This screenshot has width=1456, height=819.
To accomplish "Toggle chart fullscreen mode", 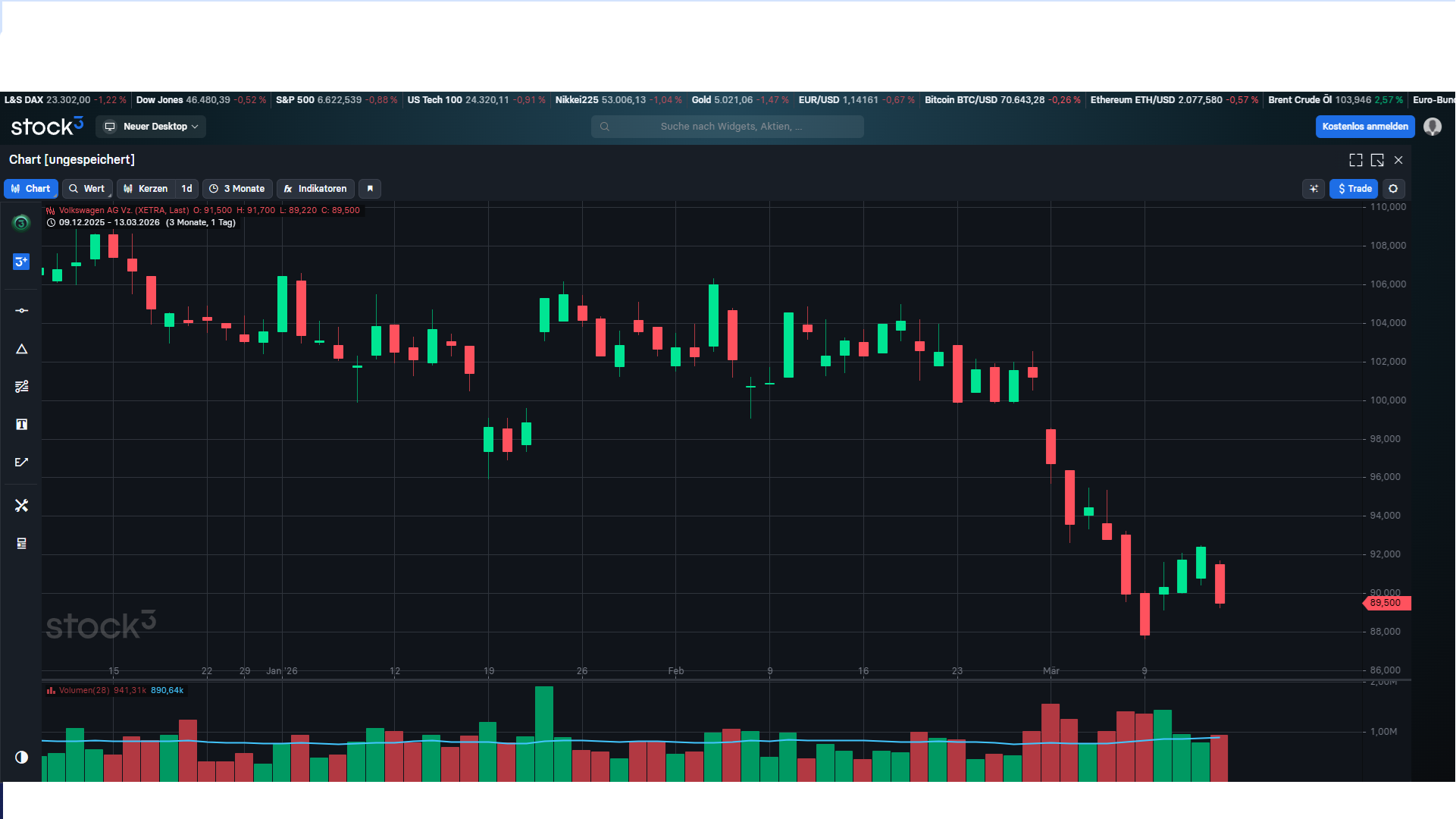I will (x=1356, y=160).
